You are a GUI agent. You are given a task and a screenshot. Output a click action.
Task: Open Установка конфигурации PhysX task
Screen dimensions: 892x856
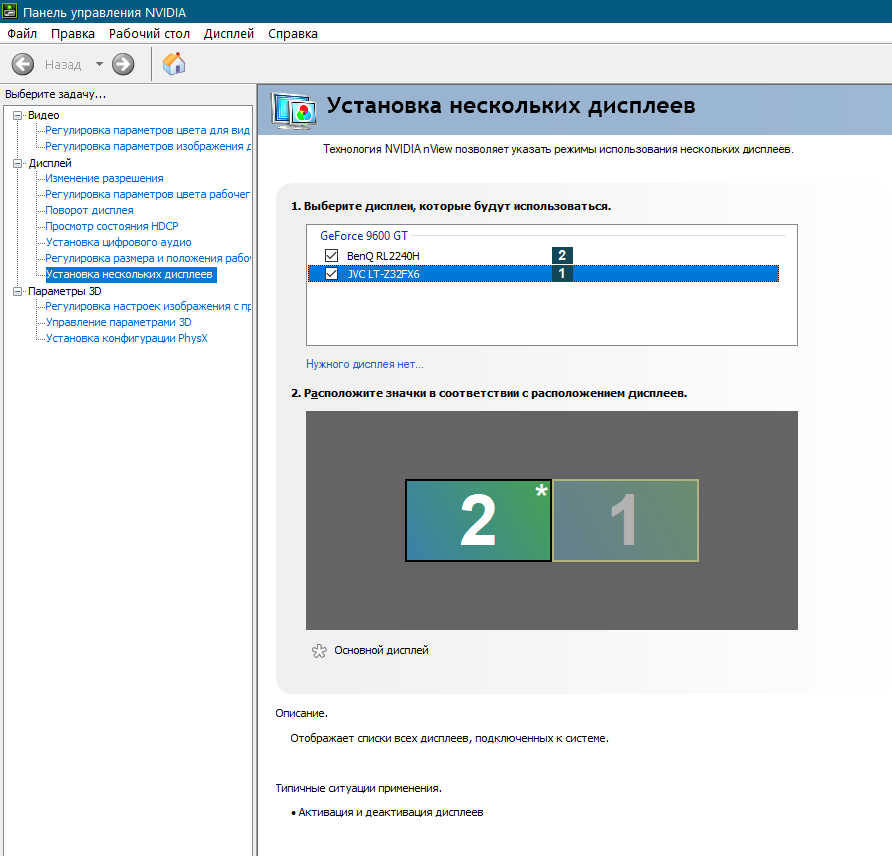[x=126, y=338]
